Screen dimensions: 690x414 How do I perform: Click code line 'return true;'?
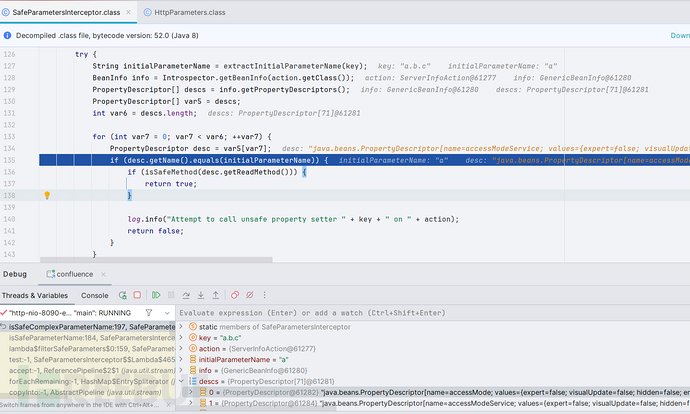[x=171, y=184]
